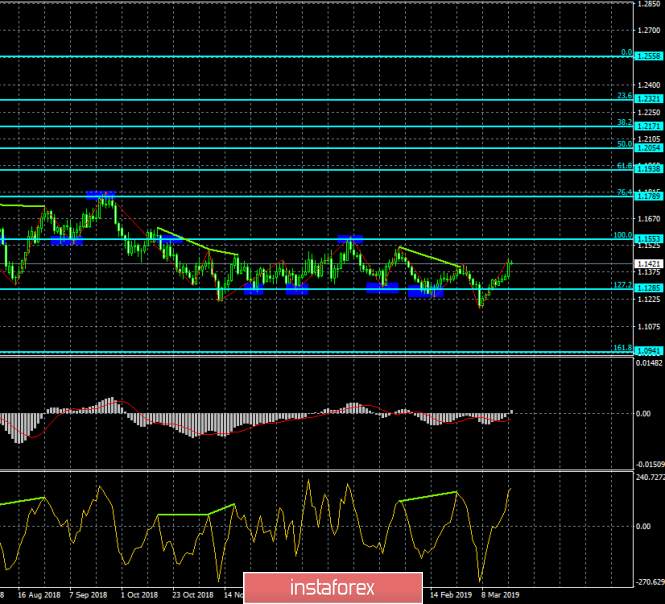Select the 240.7272 oscillator scale label
This screenshot has width=665, height=604.
(650, 478)
